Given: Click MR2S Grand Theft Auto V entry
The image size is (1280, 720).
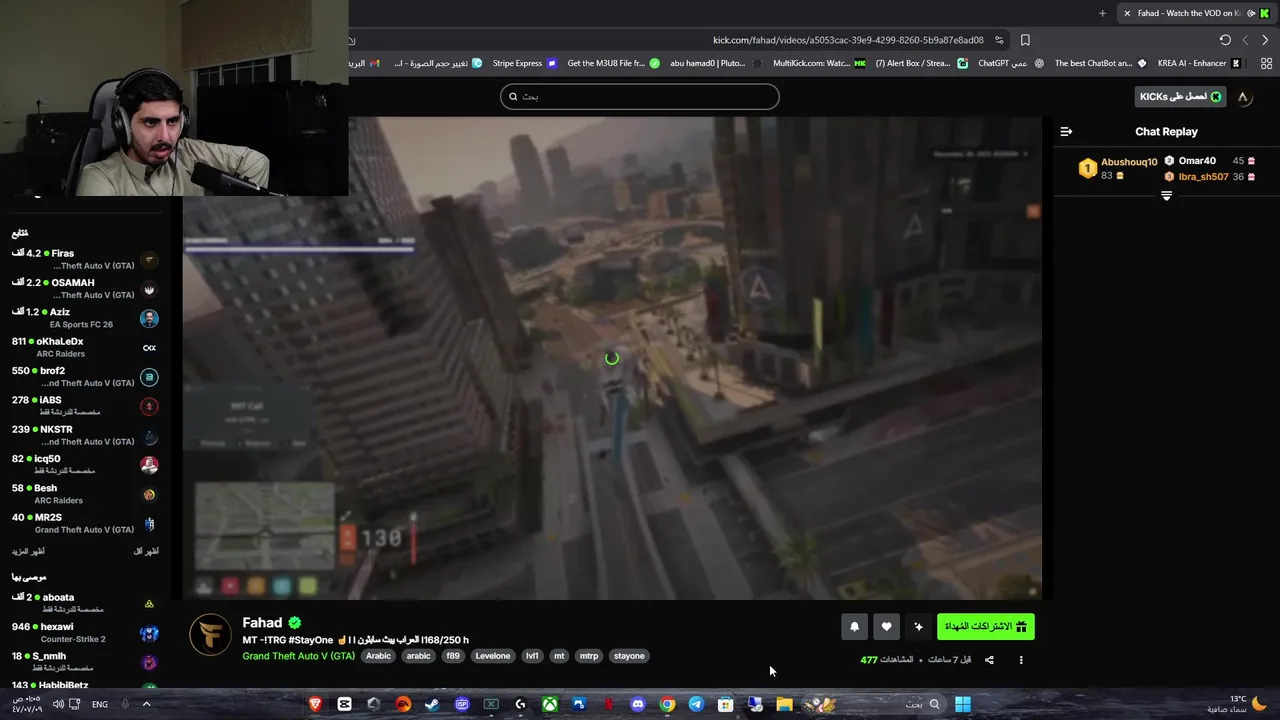Looking at the screenshot, I should [x=85, y=523].
